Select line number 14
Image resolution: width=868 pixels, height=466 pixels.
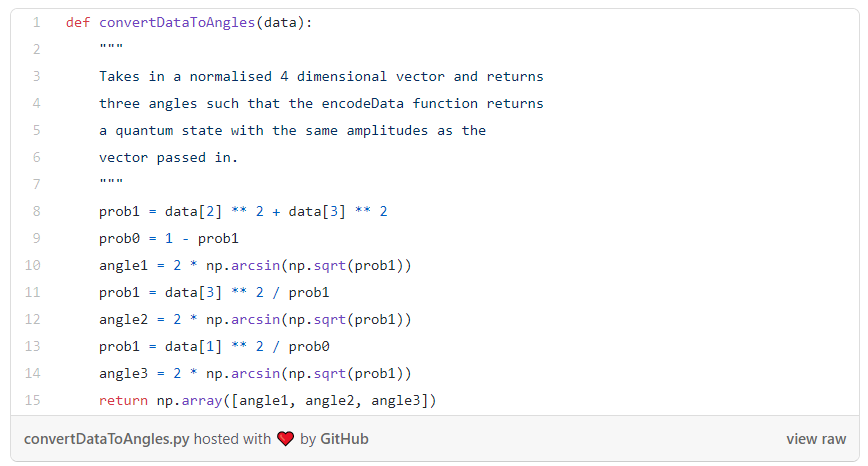[33, 374]
